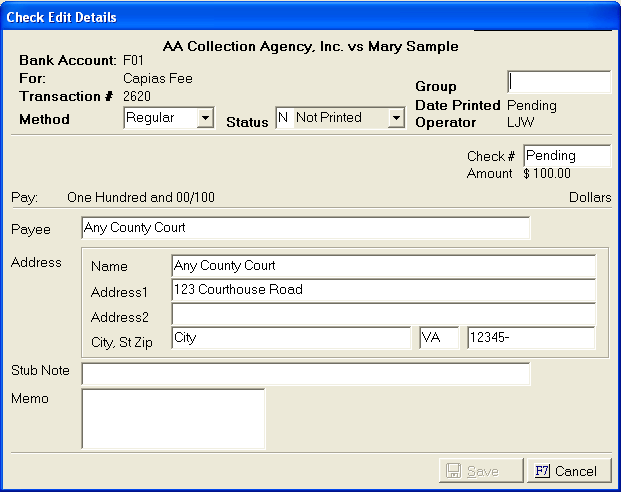Click the state field showing VA
Image resolution: width=621 pixels, height=492 pixels.
point(439,338)
